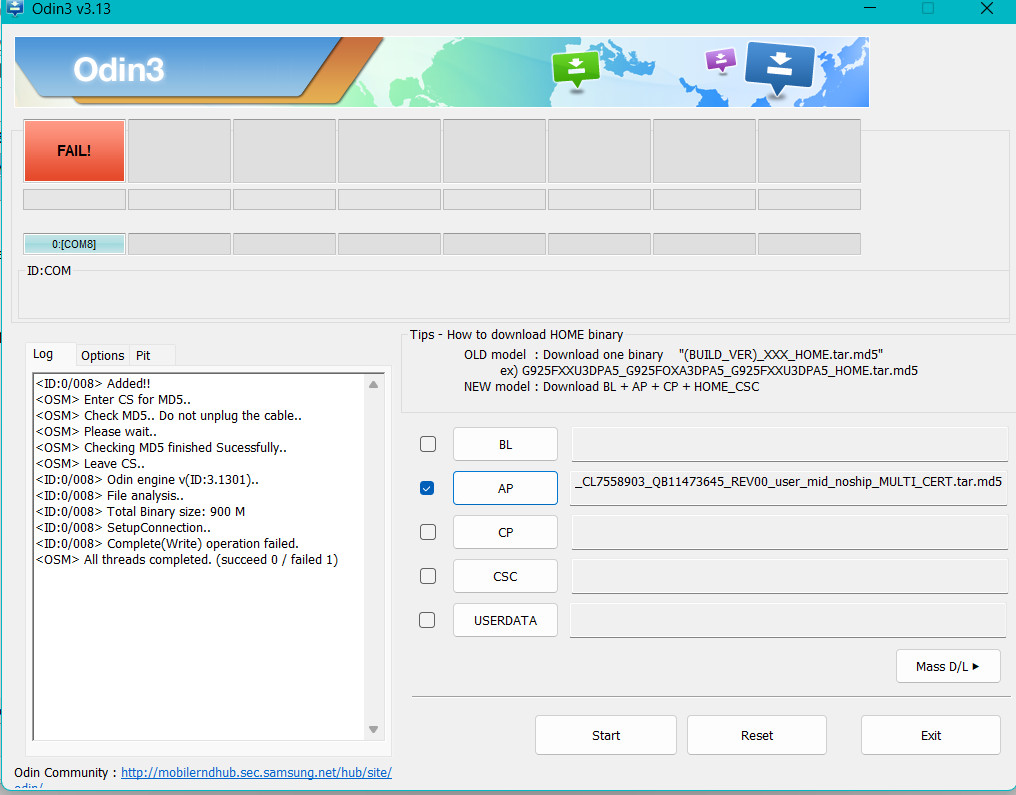Close the Odin3 window
The height and width of the screenshot is (795, 1016).
(986, 8)
